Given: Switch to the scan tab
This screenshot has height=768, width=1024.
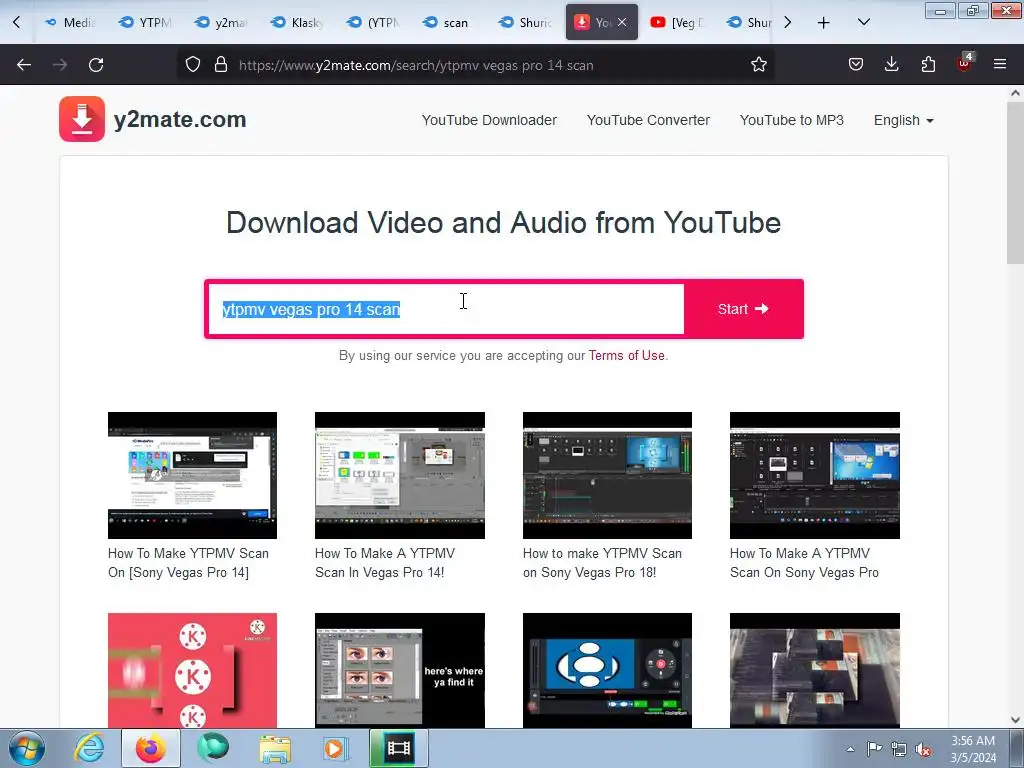Looking at the screenshot, I should pos(449,22).
